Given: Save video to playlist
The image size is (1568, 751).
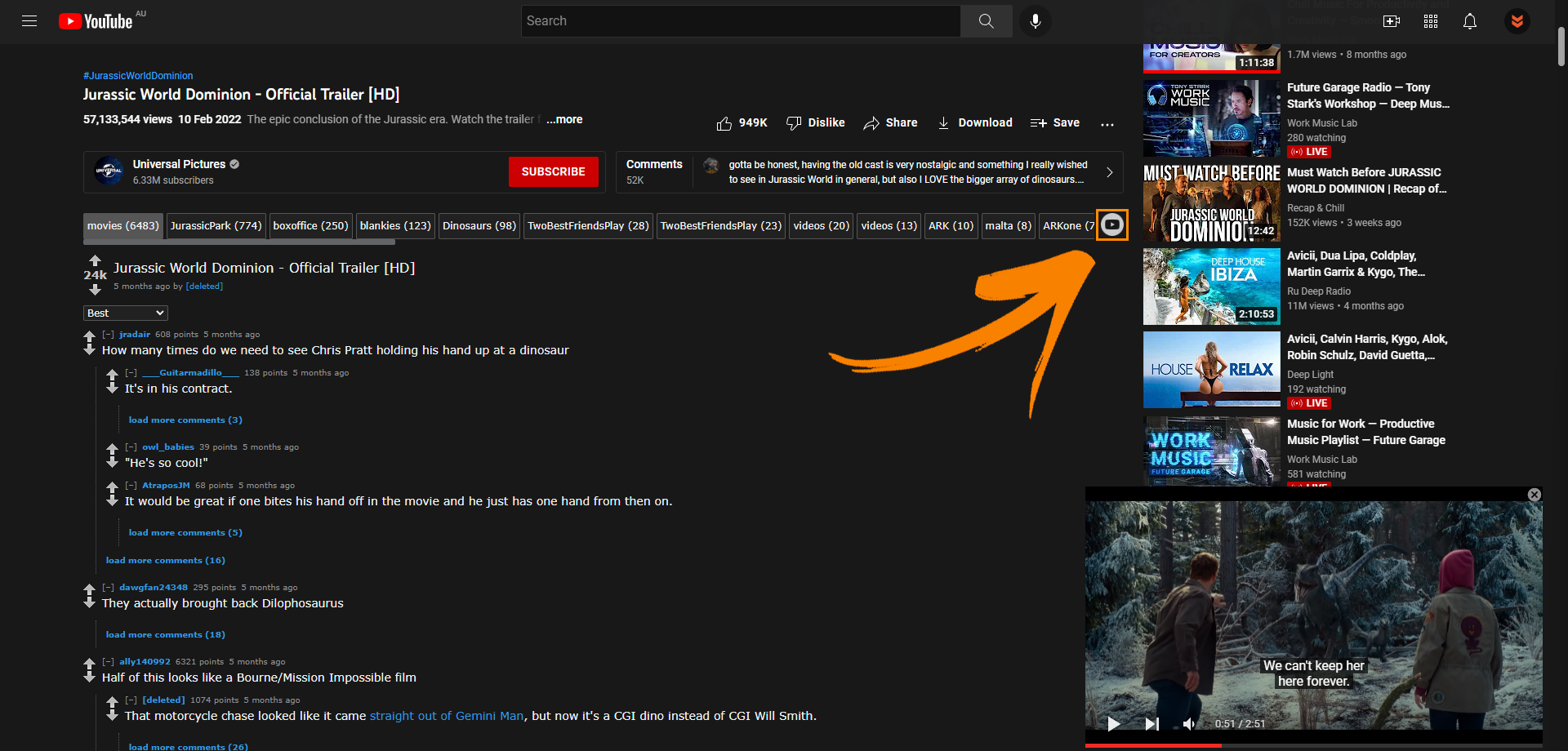Looking at the screenshot, I should 1054,123.
